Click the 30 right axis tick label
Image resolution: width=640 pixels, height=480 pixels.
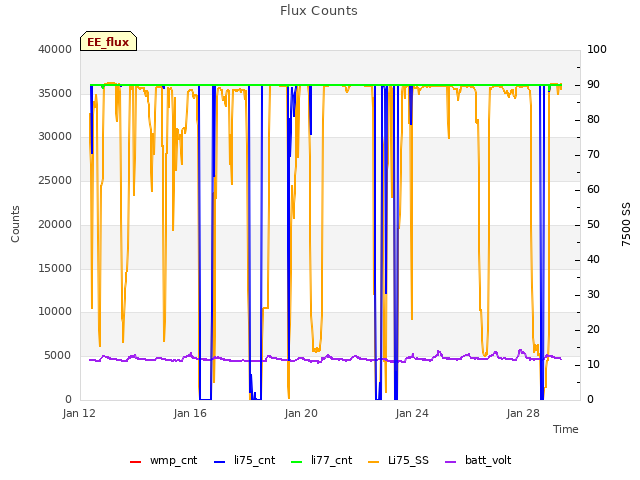(x=593, y=295)
